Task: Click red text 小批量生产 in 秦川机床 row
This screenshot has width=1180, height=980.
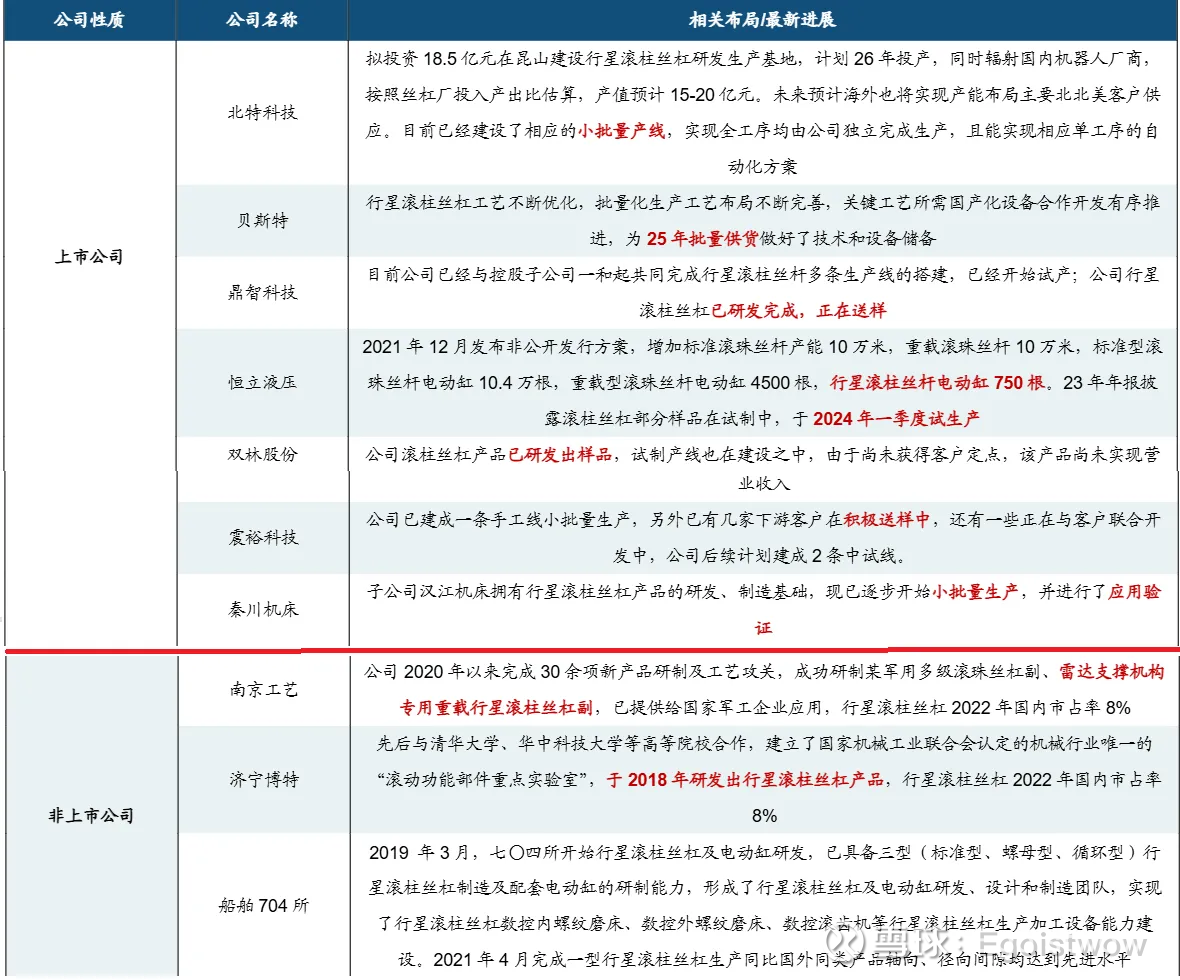Action: point(975,592)
